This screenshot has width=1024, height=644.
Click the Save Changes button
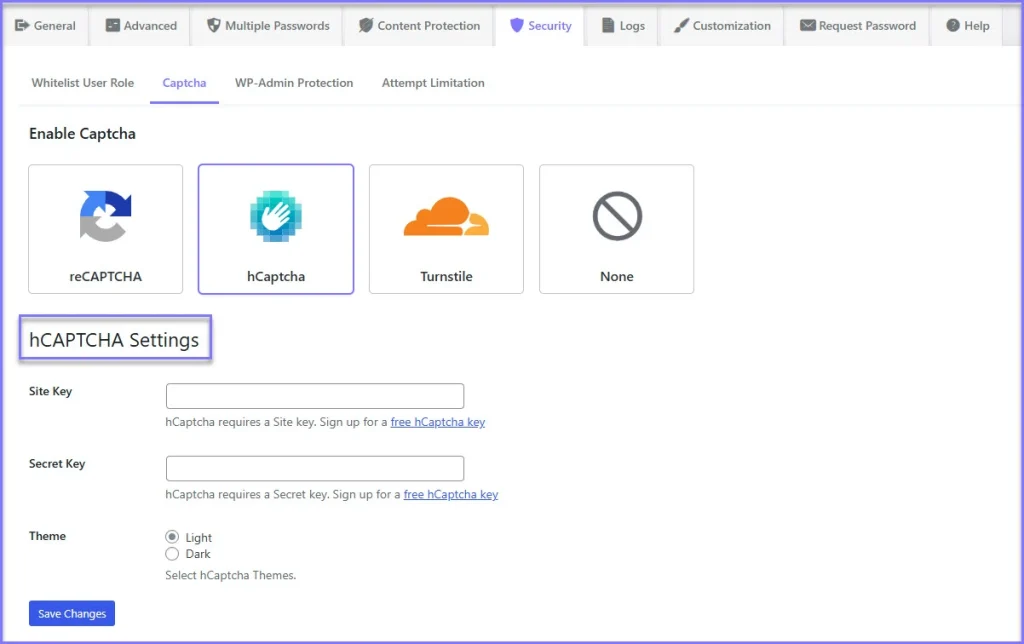pos(72,613)
